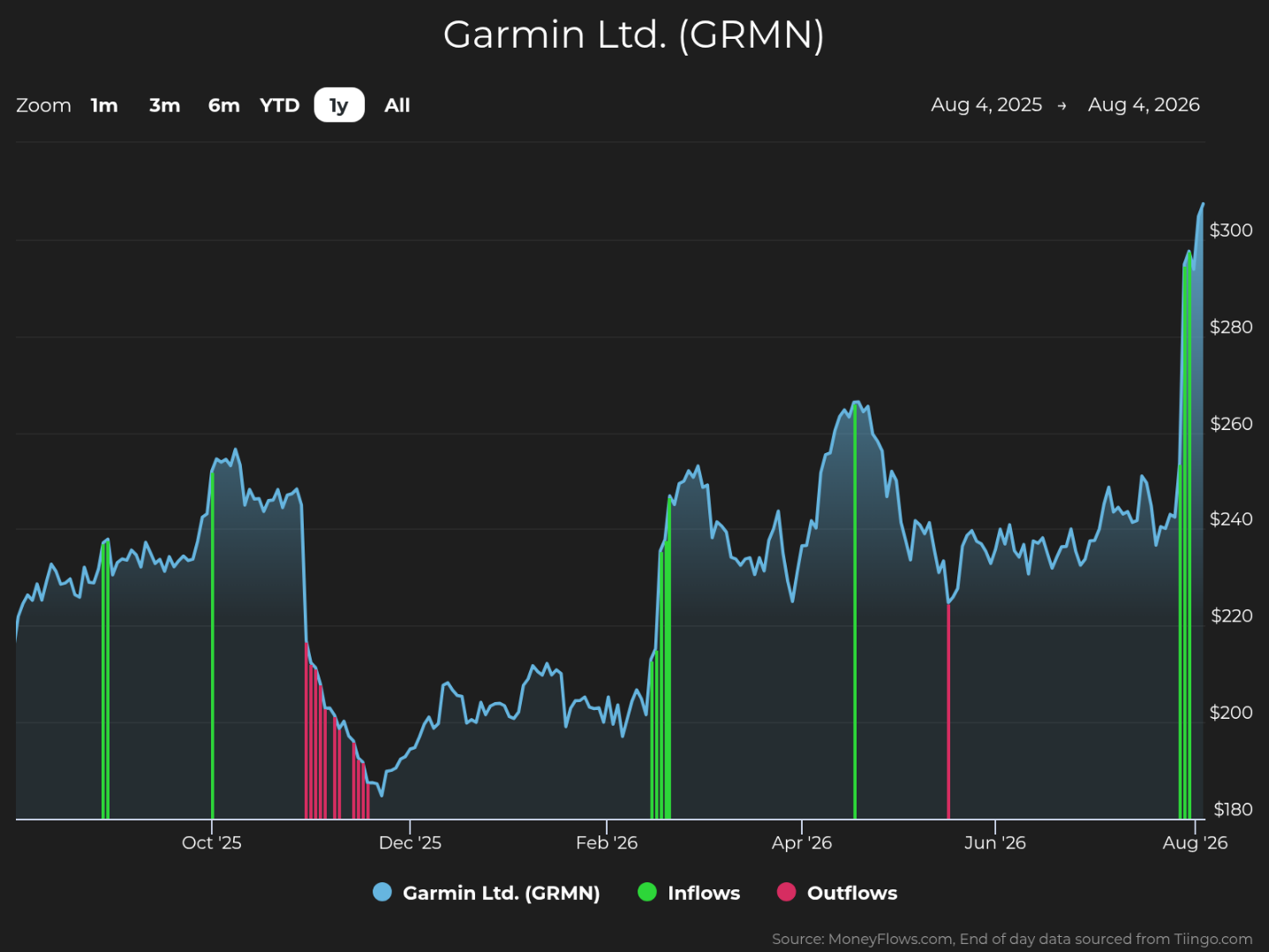Screen dimensions: 1269x952
Task: Click the $200 price axis label
Action: 1231,713
